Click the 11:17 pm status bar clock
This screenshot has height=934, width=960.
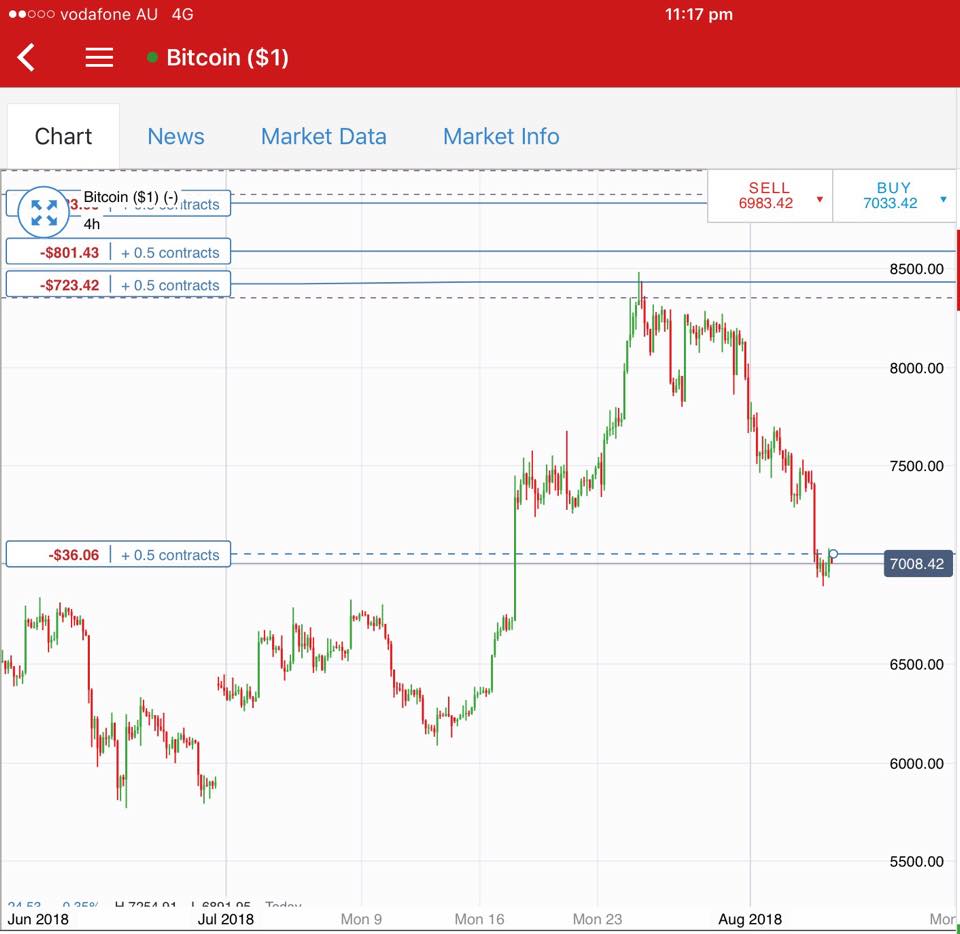(699, 14)
